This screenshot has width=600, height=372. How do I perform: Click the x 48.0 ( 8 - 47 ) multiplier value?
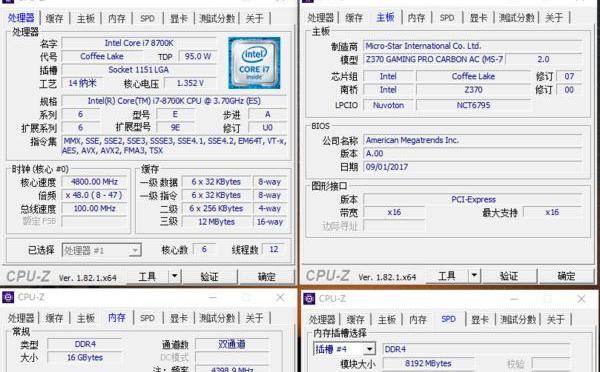(x=94, y=195)
